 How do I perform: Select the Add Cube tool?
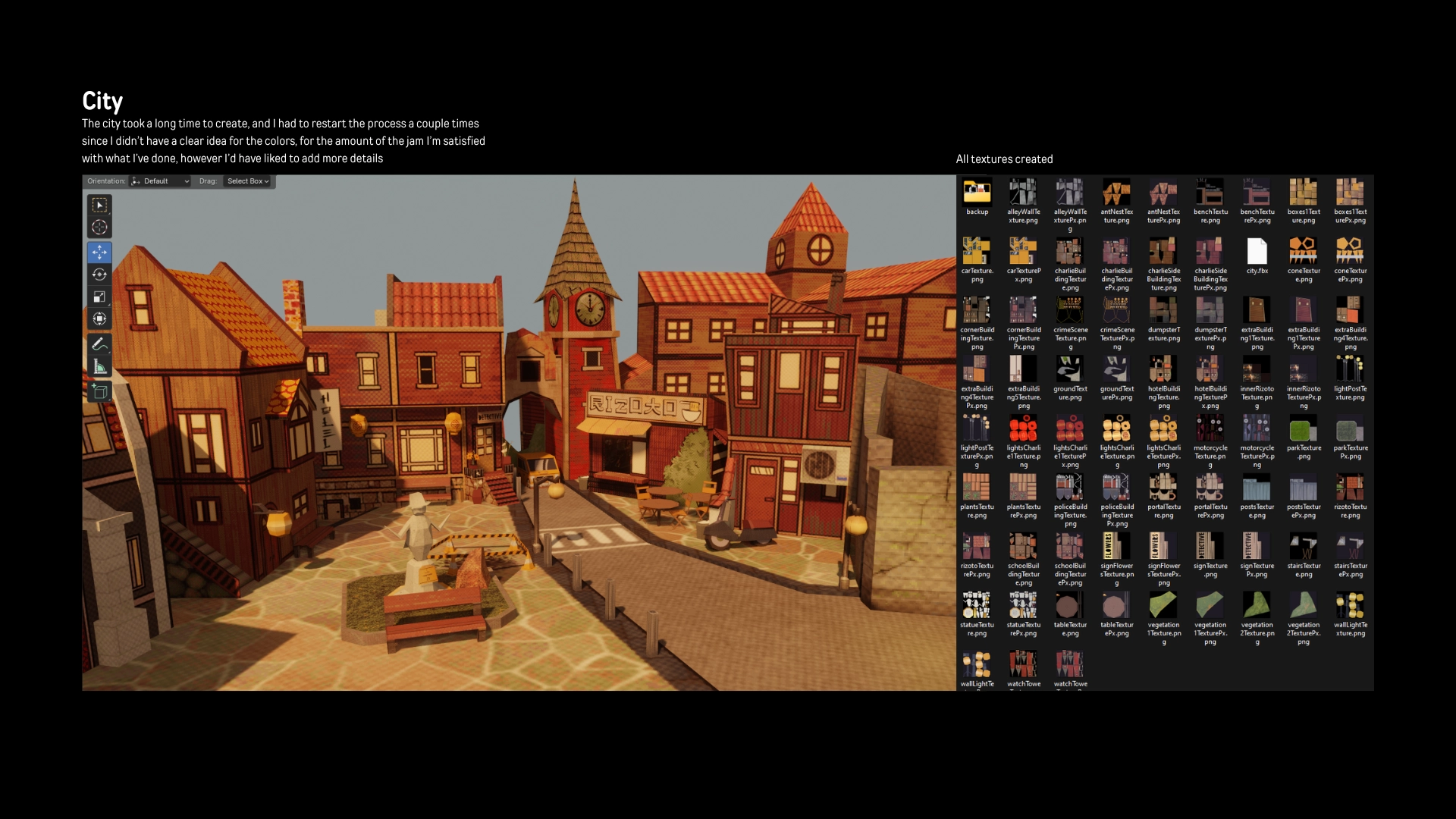pyautogui.click(x=99, y=391)
